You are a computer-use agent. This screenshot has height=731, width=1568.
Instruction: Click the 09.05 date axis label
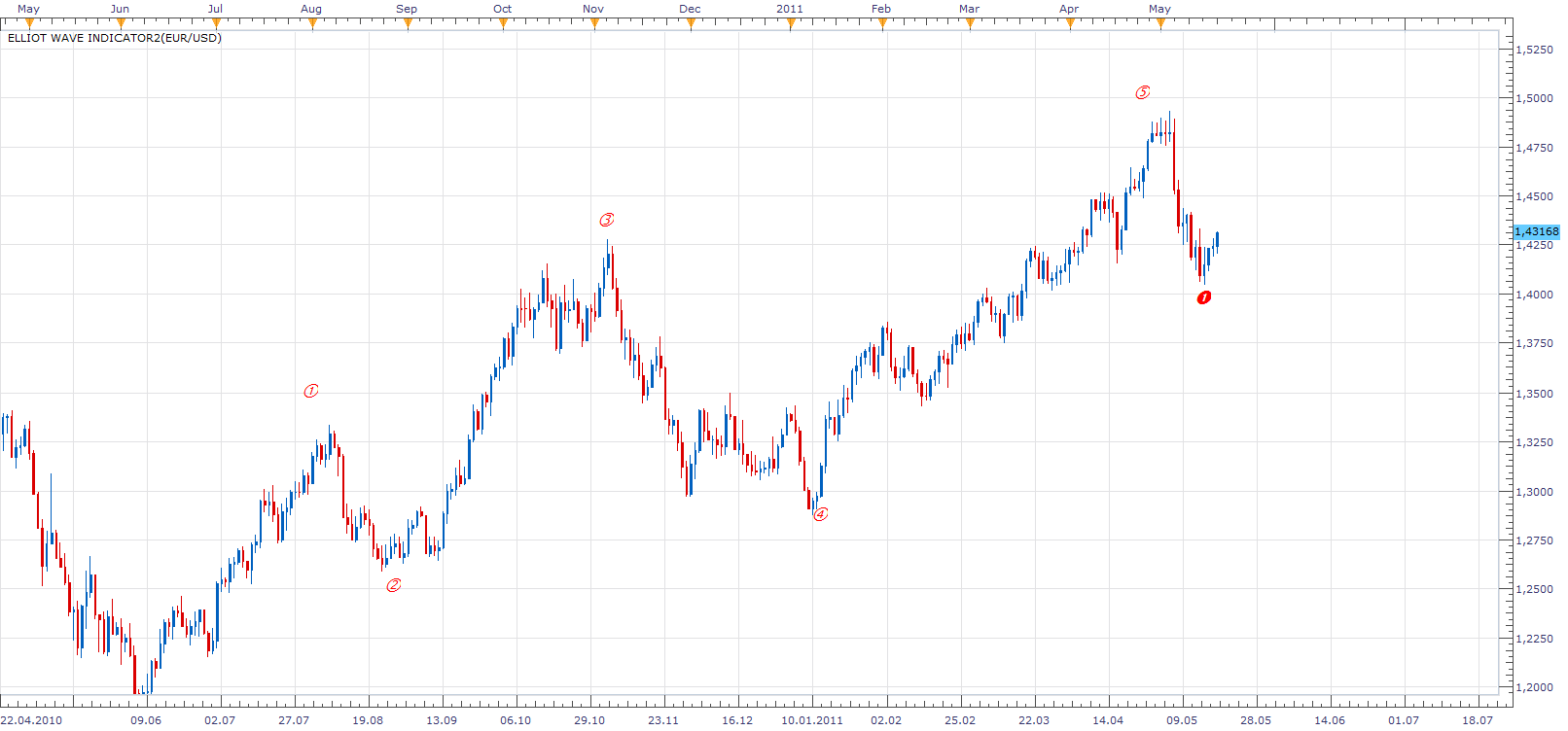pos(1182,720)
